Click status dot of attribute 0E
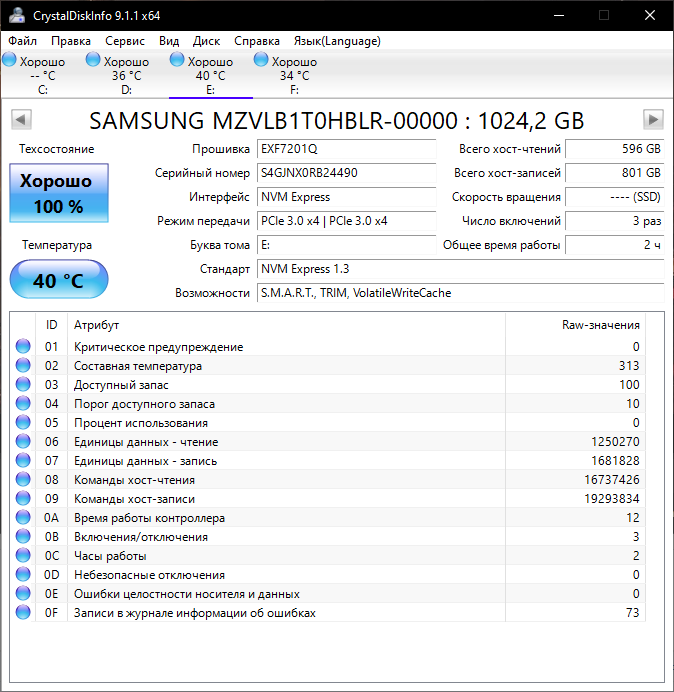The image size is (674, 692). [x=23, y=593]
